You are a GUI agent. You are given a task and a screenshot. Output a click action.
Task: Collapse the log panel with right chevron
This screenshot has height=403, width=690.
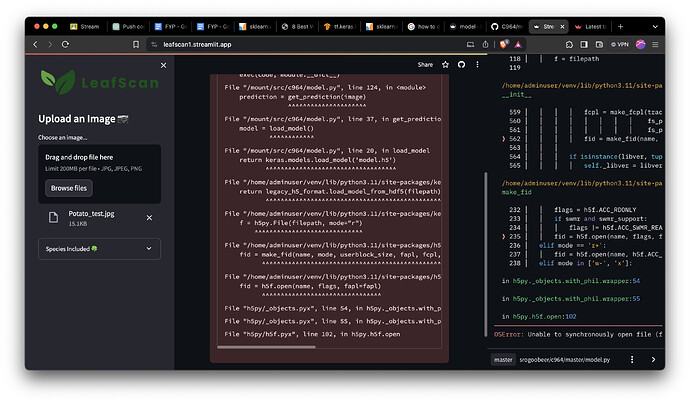point(653,360)
